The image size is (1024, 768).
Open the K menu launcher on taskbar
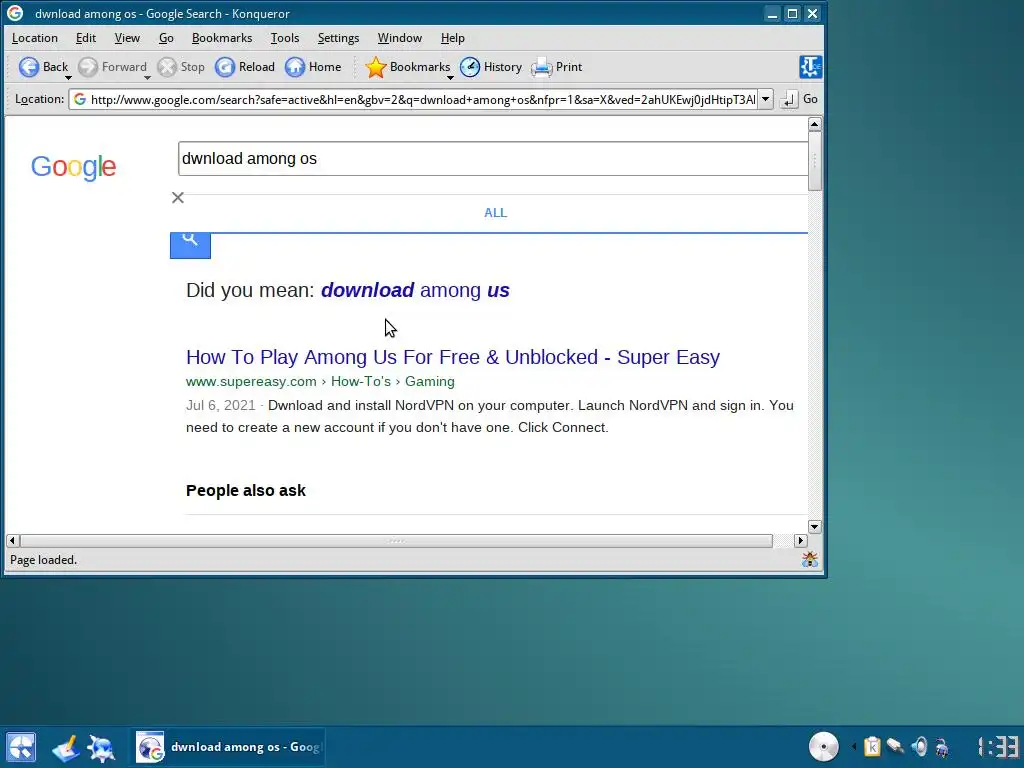(x=21, y=748)
